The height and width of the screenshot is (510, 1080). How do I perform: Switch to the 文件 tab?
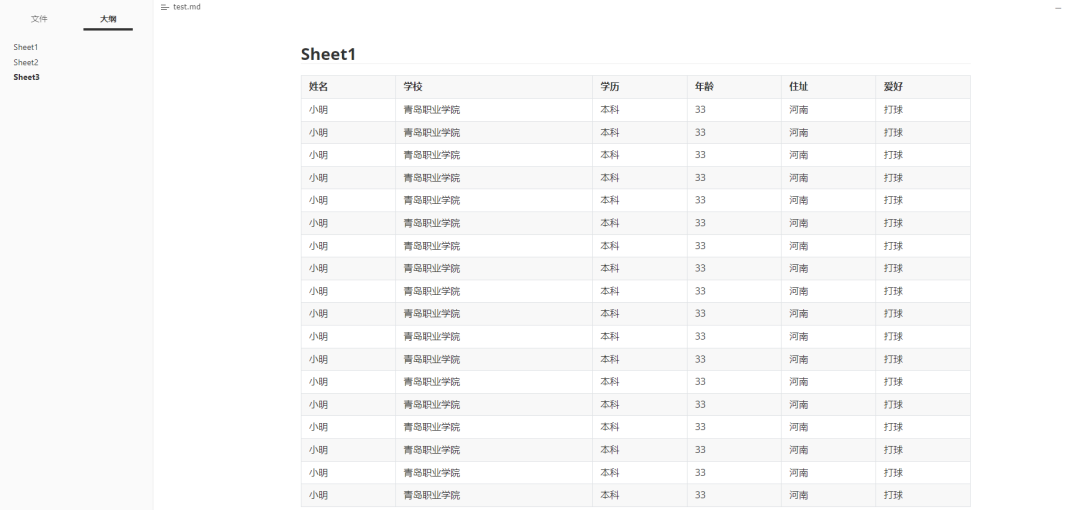click(x=39, y=19)
